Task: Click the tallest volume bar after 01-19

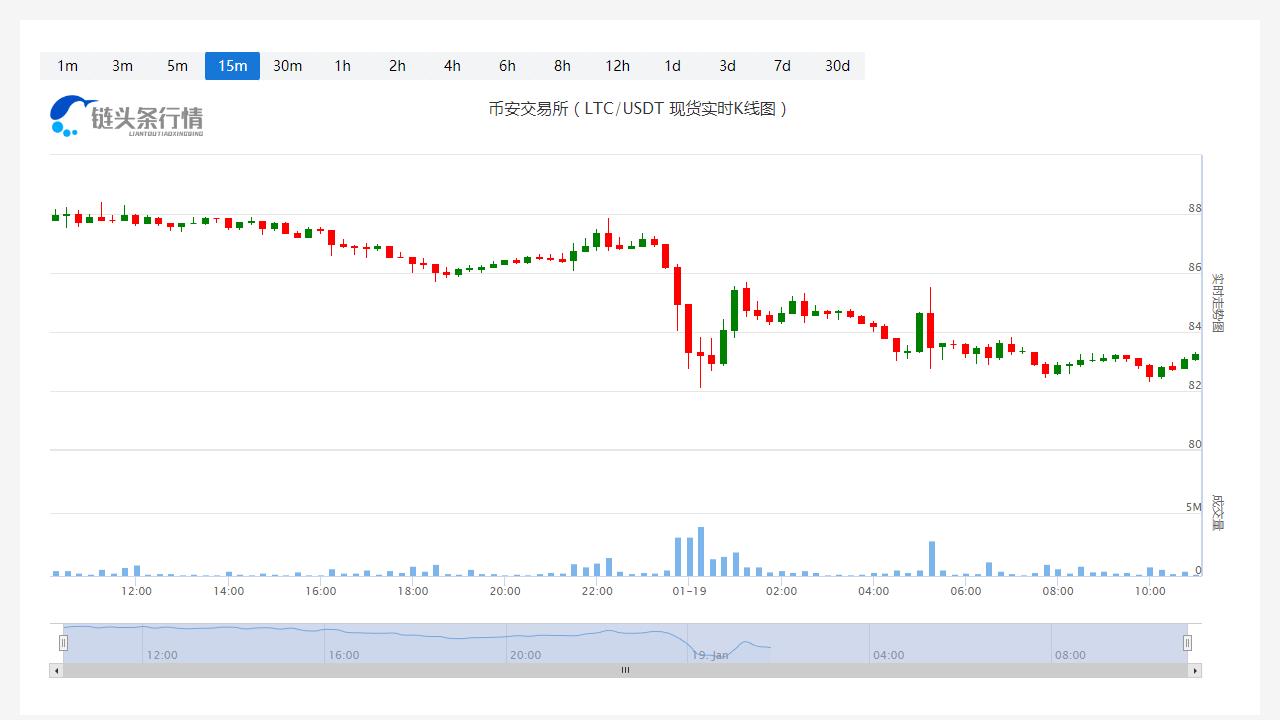Action: click(701, 551)
